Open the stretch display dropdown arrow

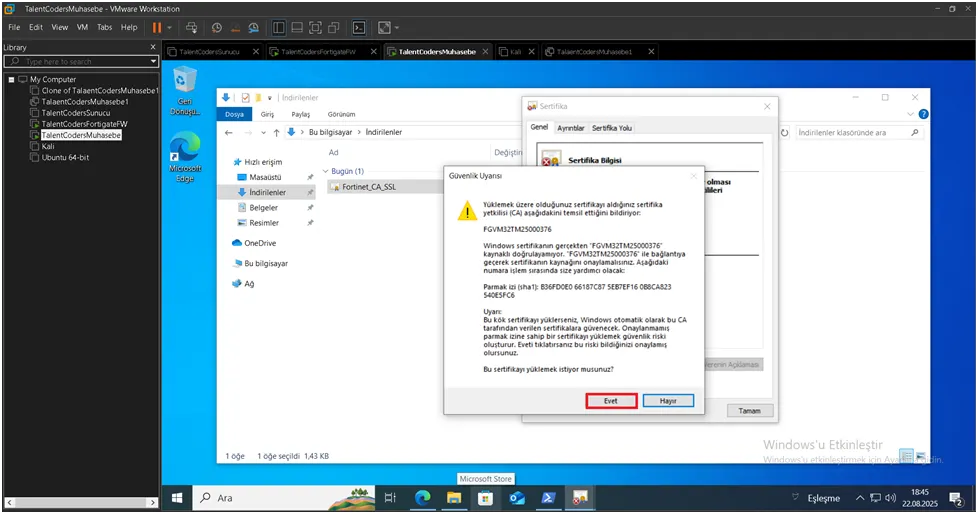[397, 27]
